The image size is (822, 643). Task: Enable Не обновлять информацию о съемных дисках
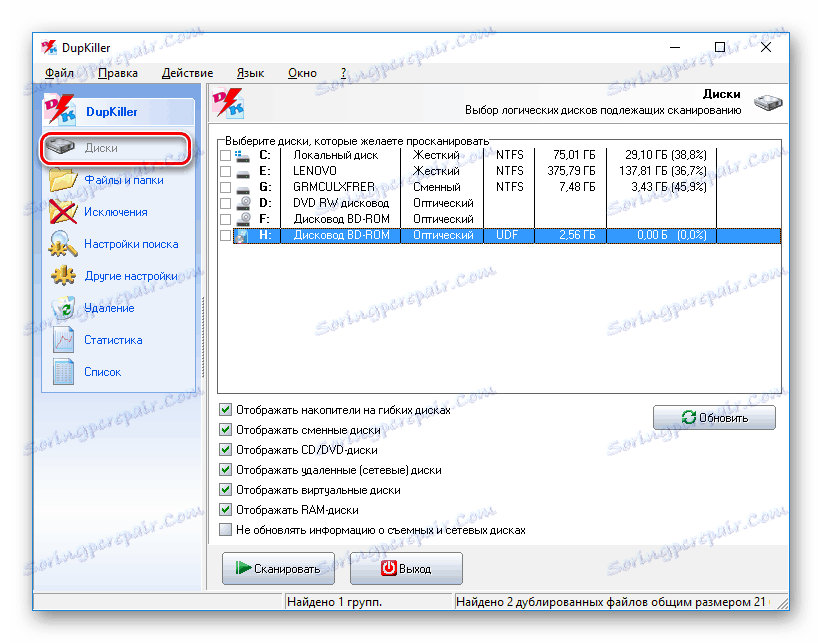225,529
